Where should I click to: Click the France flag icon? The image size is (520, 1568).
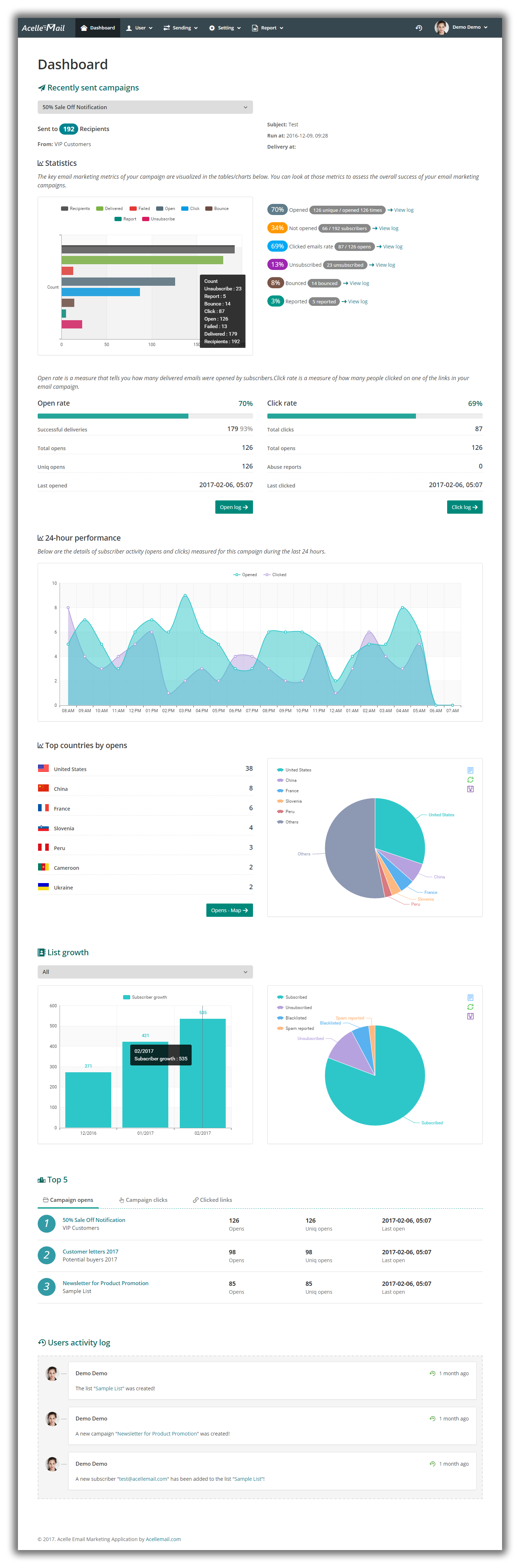coord(43,808)
